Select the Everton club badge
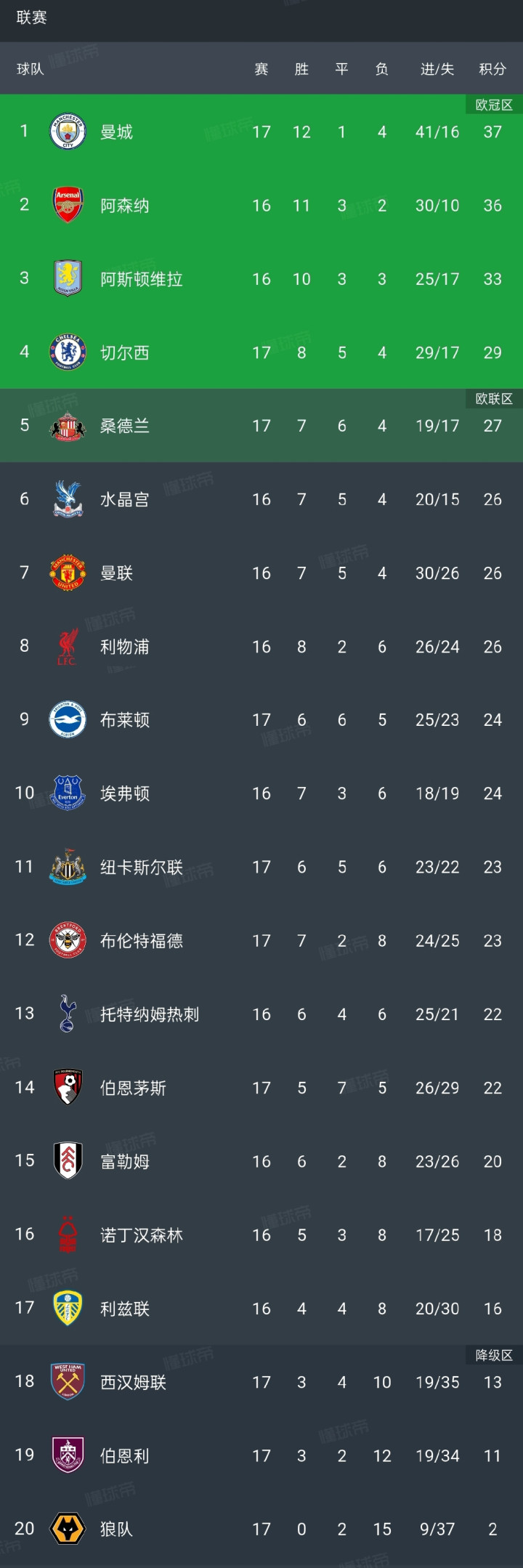The width and height of the screenshot is (523, 1568). [68, 793]
